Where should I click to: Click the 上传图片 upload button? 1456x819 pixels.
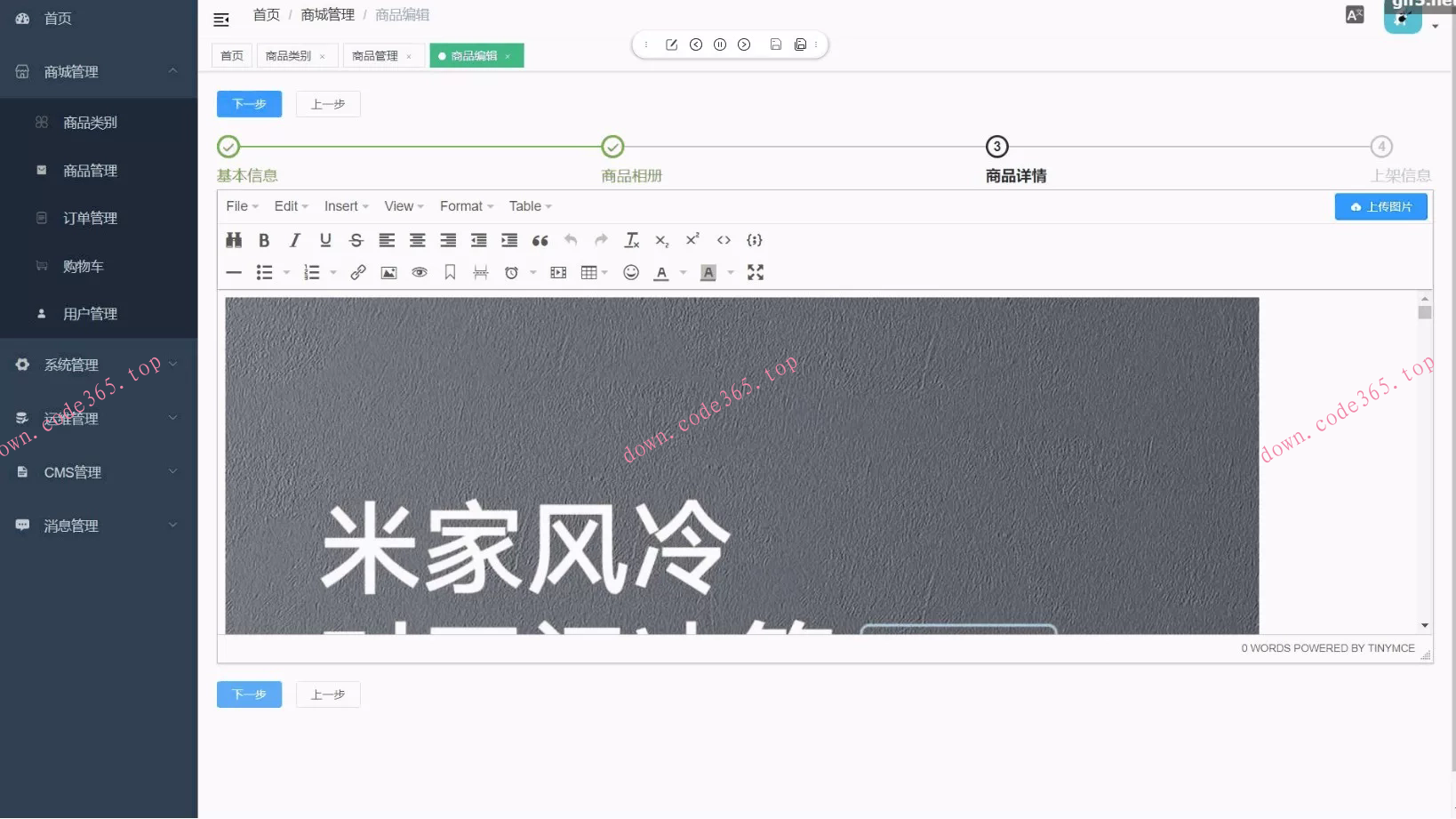point(1380,206)
